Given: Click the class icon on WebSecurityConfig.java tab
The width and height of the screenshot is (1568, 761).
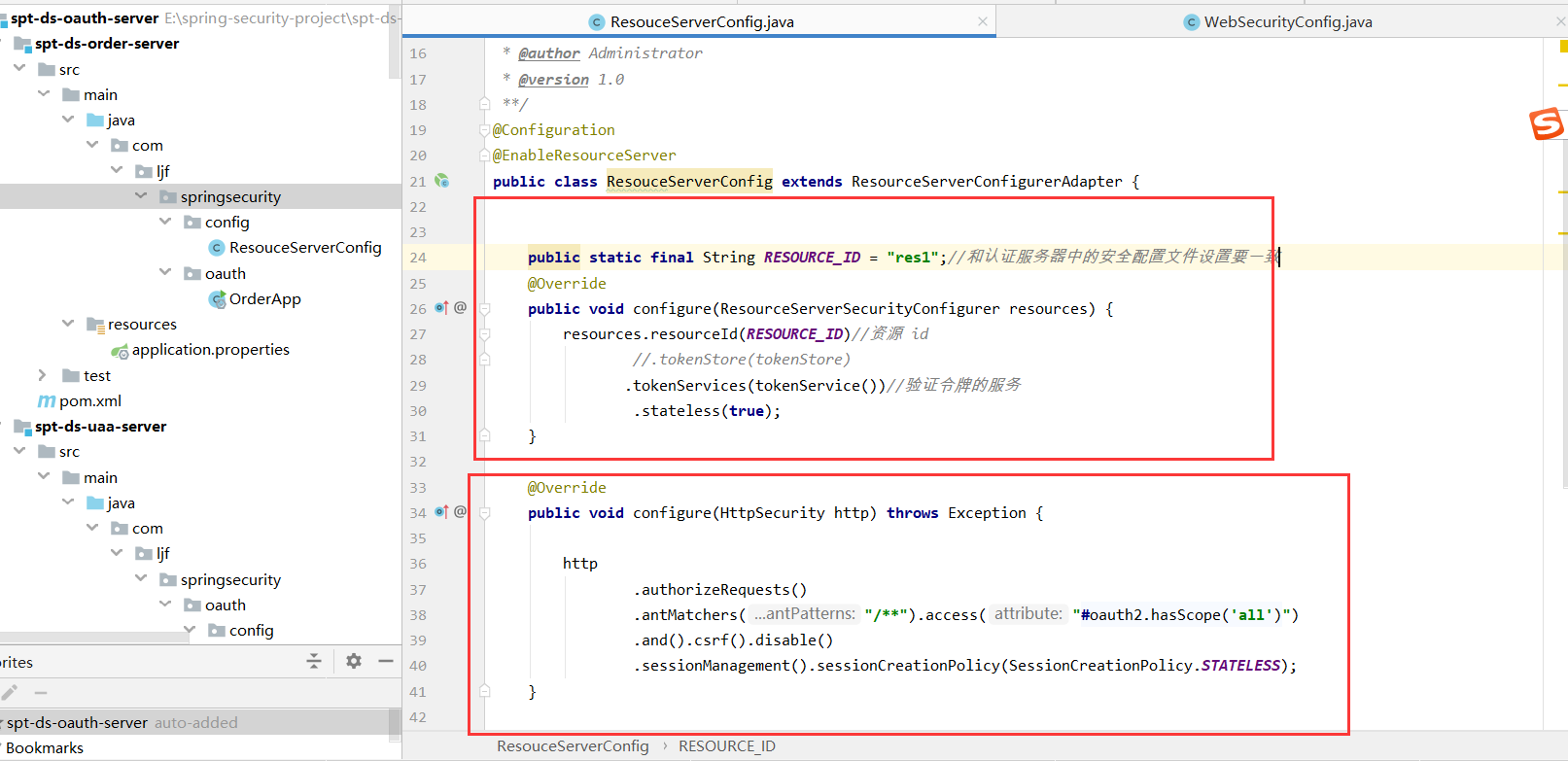Looking at the screenshot, I should point(1191,22).
